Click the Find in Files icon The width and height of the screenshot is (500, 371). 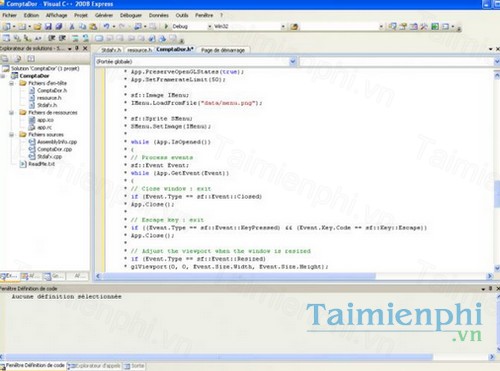[x=294, y=27]
